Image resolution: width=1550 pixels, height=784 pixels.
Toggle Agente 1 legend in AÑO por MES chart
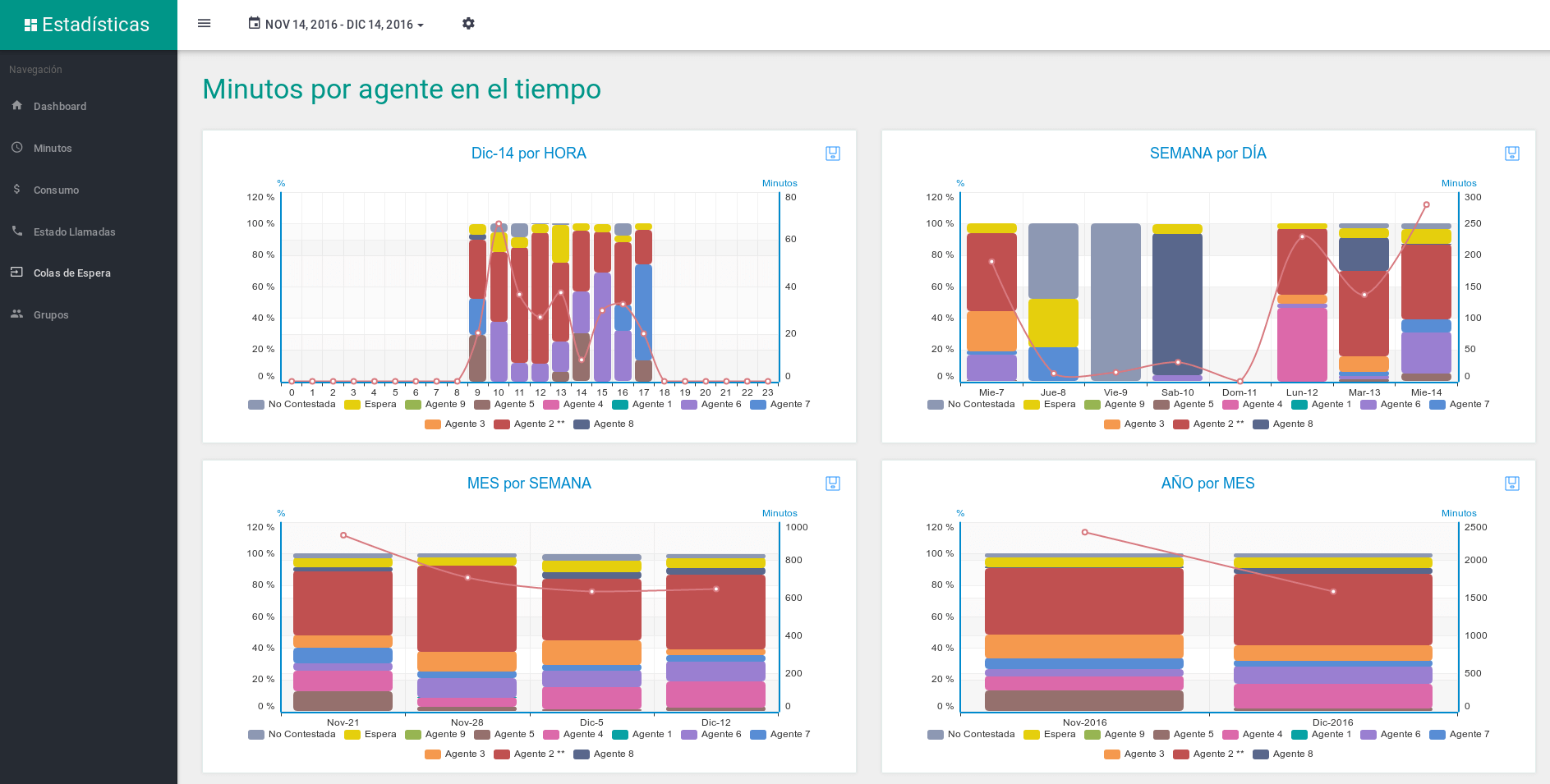coord(1322,734)
